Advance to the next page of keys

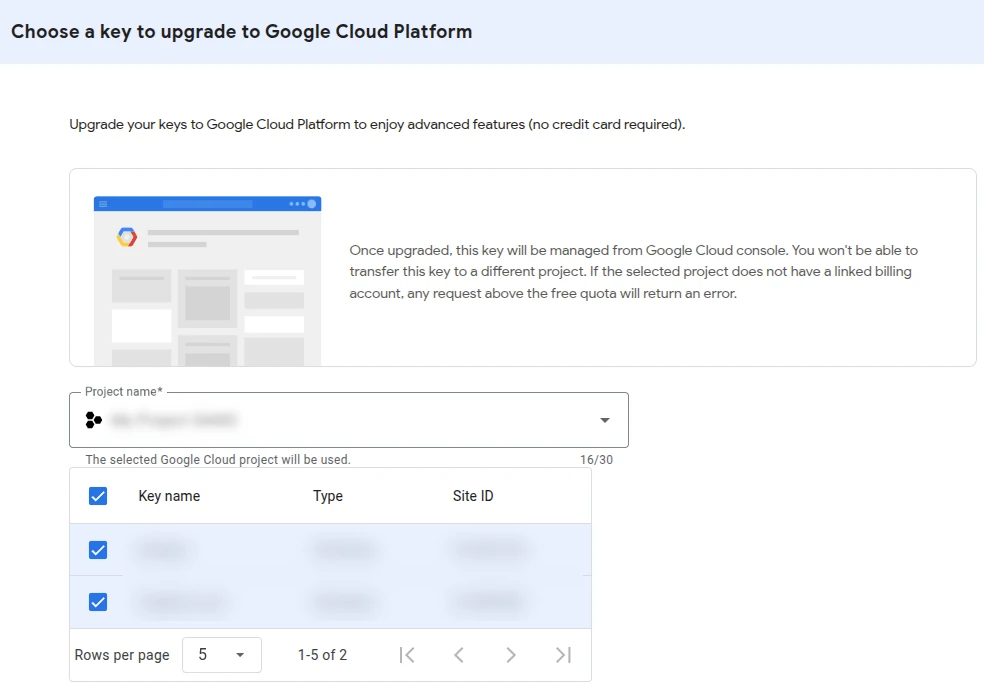pos(511,655)
